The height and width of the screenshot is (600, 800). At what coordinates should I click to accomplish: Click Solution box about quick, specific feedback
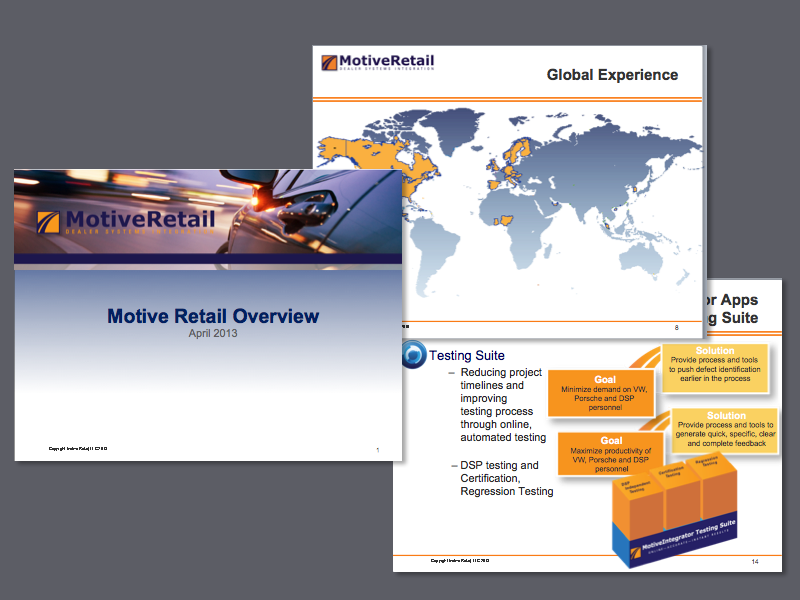coord(725,430)
